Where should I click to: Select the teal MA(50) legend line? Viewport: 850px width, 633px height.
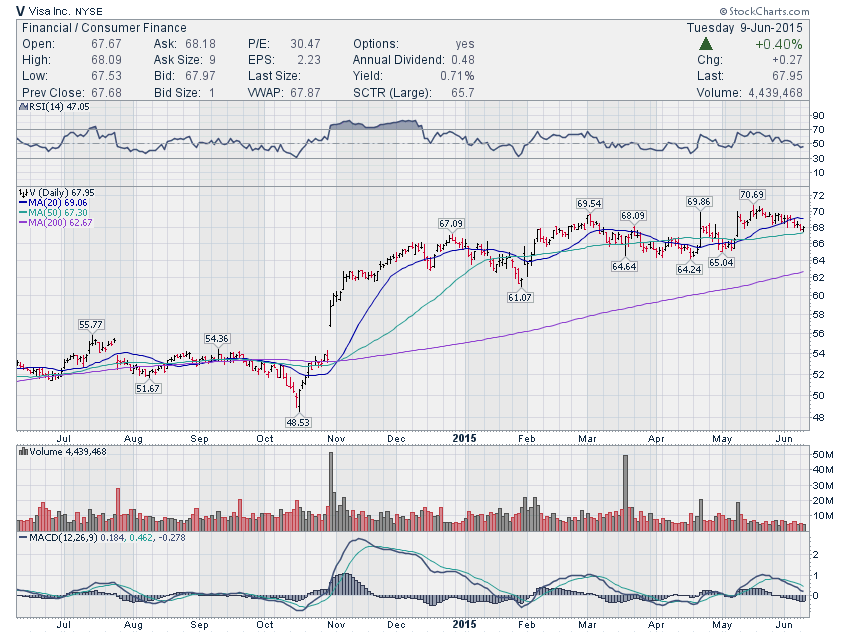(x=23, y=213)
